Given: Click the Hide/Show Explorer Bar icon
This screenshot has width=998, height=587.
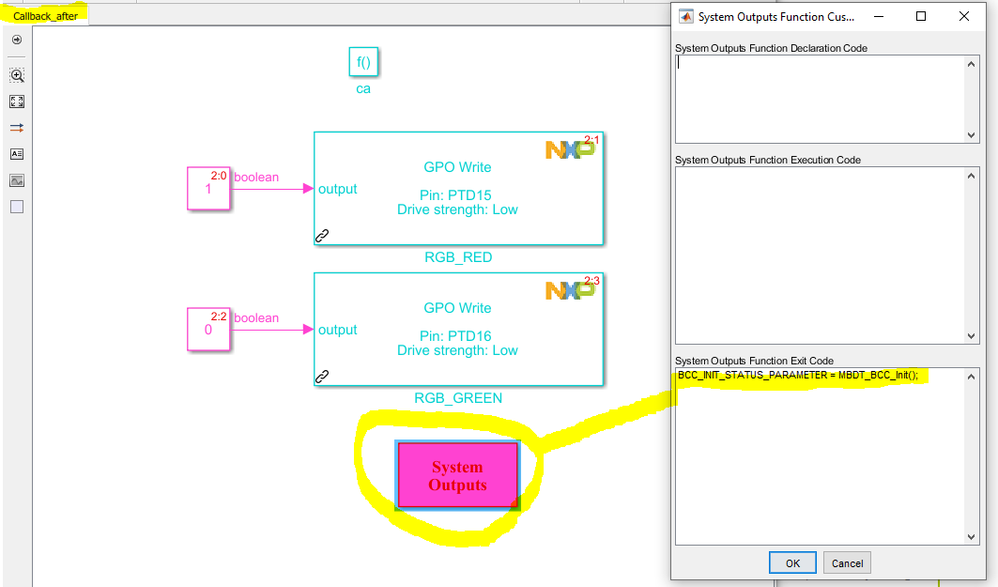Looking at the screenshot, I should pyautogui.click(x=17, y=39).
